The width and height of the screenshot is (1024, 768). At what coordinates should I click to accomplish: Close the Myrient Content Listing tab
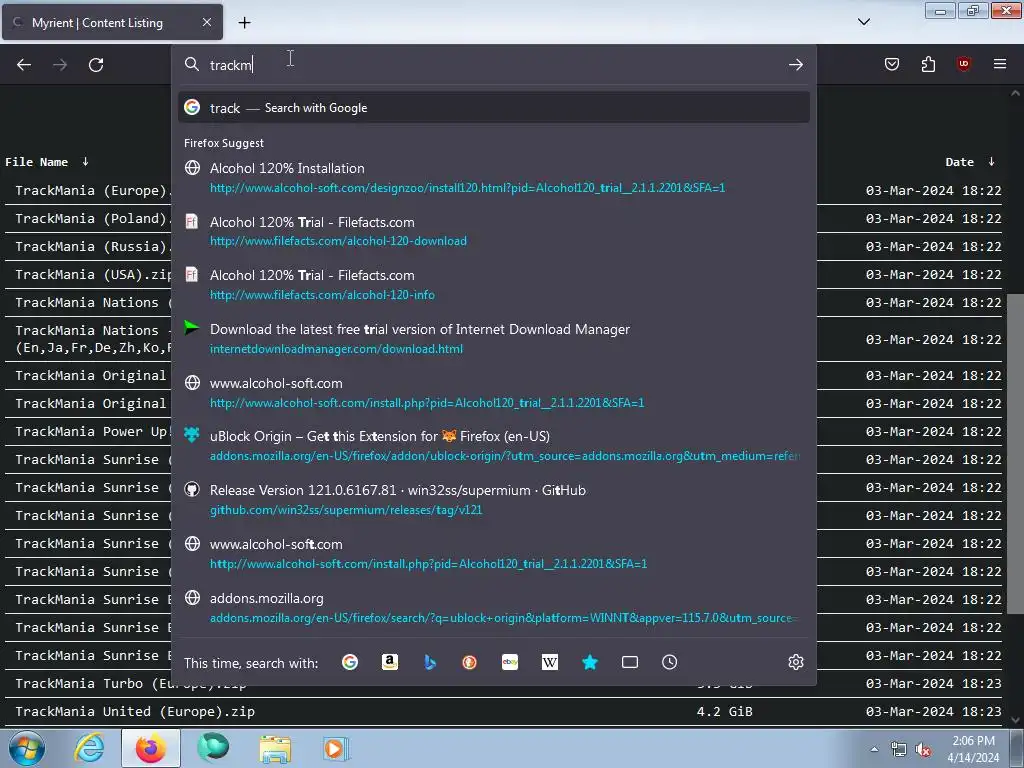tap(207, 22)
